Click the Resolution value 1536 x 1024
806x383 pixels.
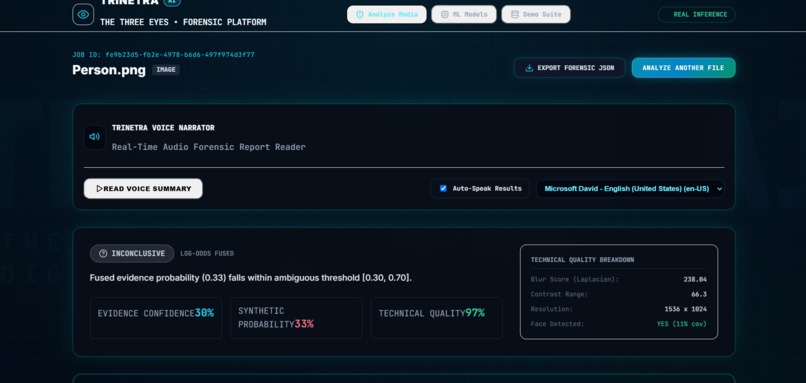click(686, 309)
